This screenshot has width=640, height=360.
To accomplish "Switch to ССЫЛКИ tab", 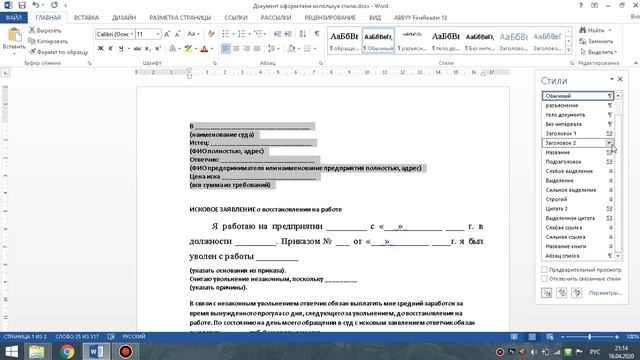I will coord(236,18).
